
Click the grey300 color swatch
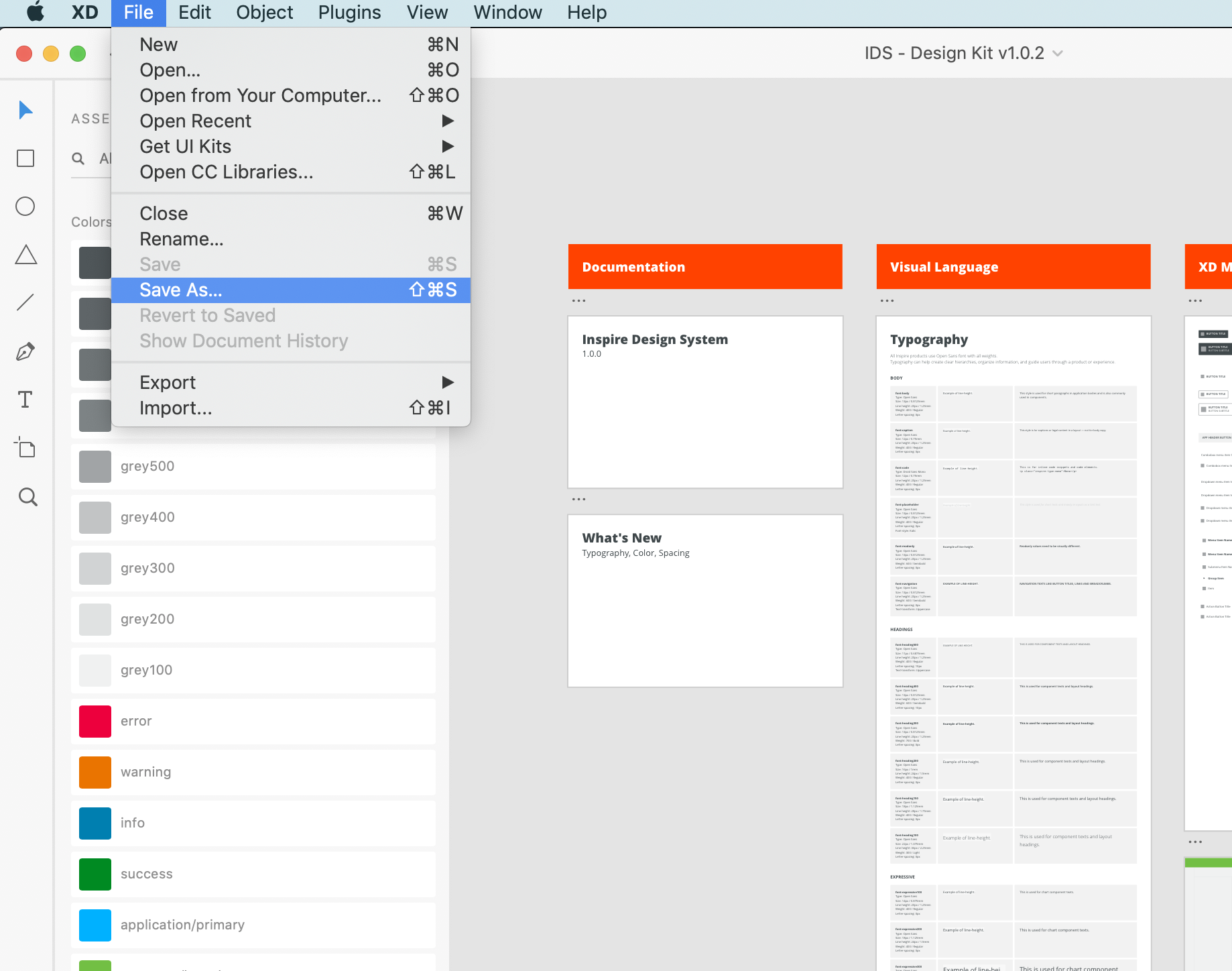tap(95, 569)
